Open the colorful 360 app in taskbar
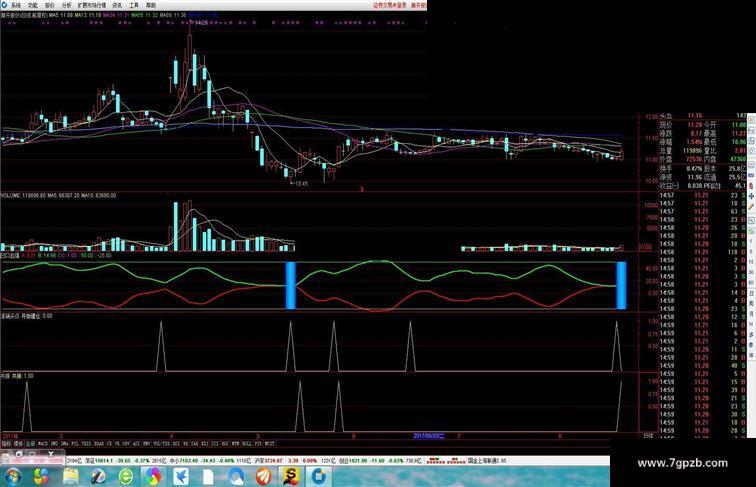The image size is (756, 487). coord(41,477)
